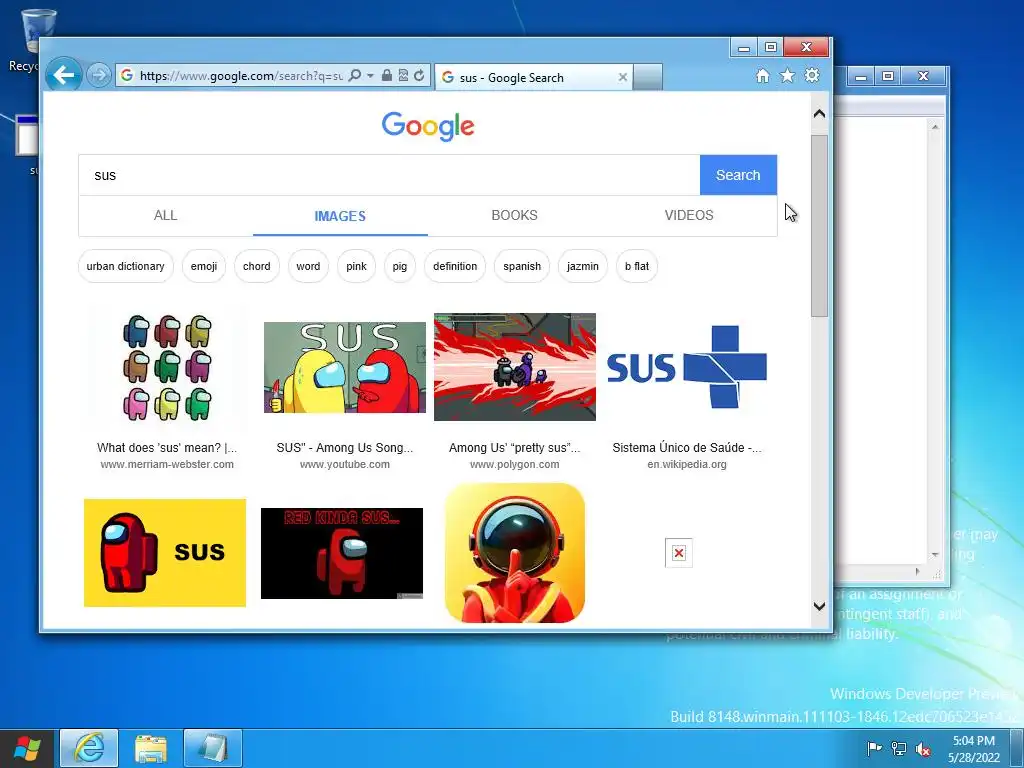Open 'SUS" - Among Us Song...' link

[345, 448]
